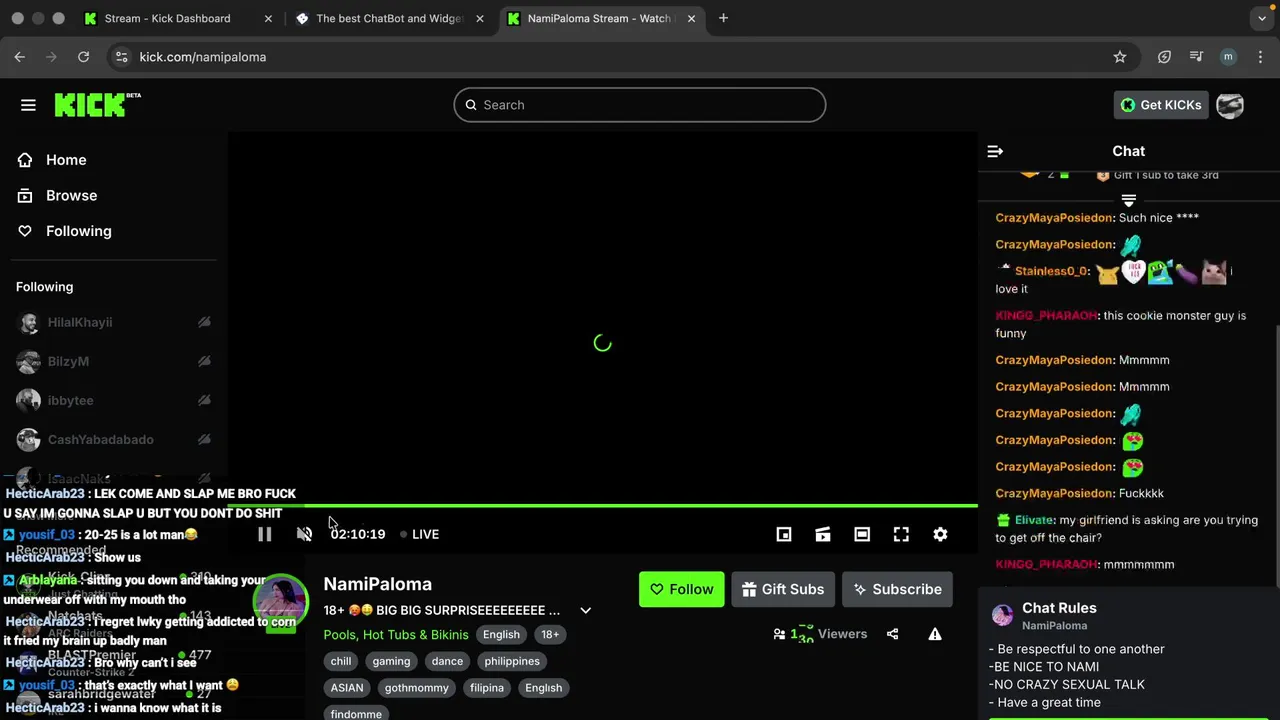Open HilalKhayii followed channel
This screenshot has width=1280, height=720.
115,322
